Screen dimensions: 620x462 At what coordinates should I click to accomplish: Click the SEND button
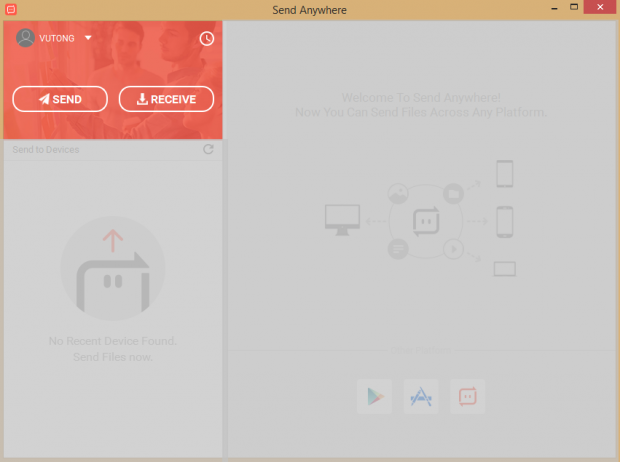point(60,99)
